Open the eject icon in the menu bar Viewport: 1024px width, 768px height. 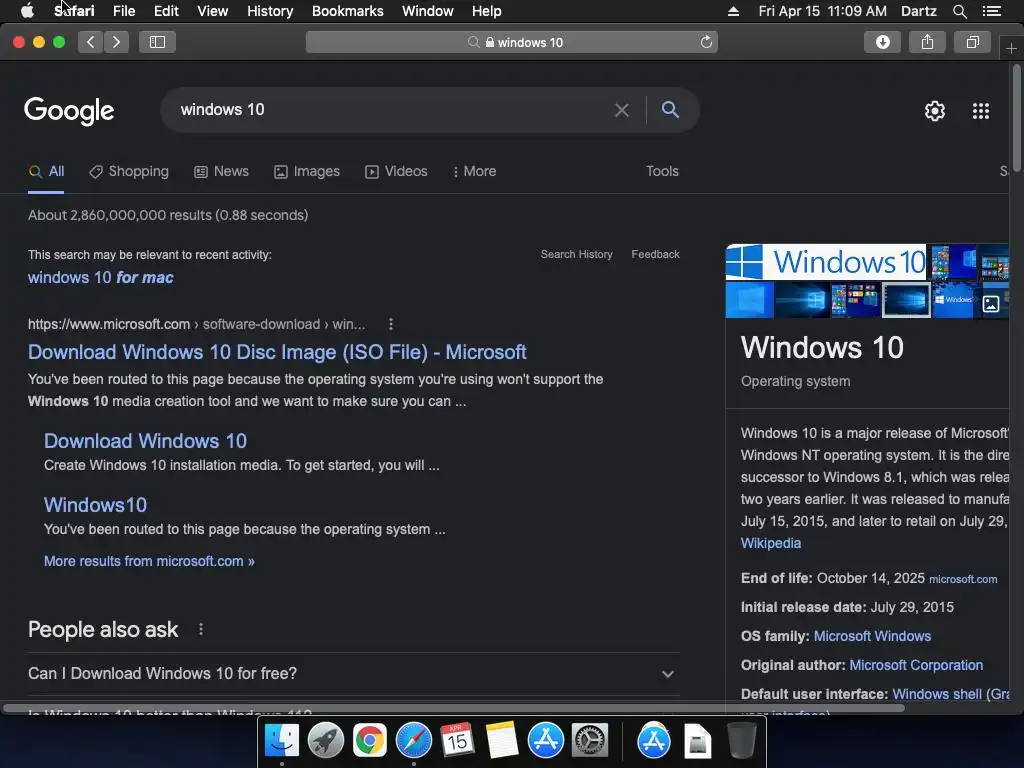[x=733, y=11]
